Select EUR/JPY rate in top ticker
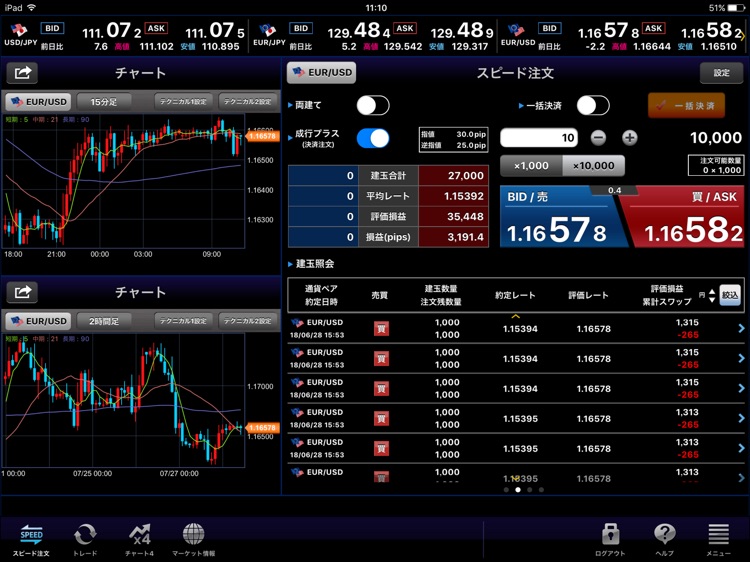Viewport: 750px width, 562px height. (373, 36)
